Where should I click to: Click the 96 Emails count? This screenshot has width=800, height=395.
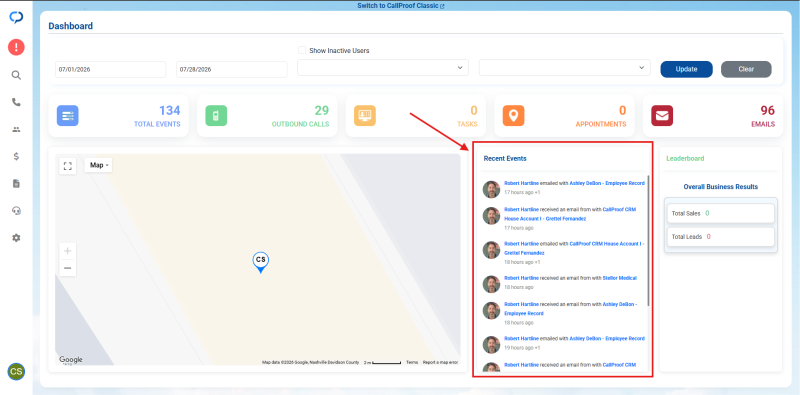point(767,111)
